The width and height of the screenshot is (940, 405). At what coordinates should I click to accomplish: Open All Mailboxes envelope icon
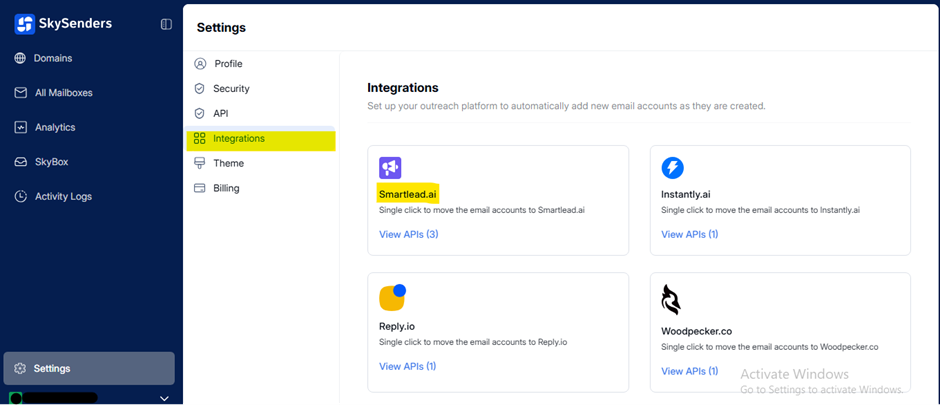pyautogui.click(x=20, y=93)
